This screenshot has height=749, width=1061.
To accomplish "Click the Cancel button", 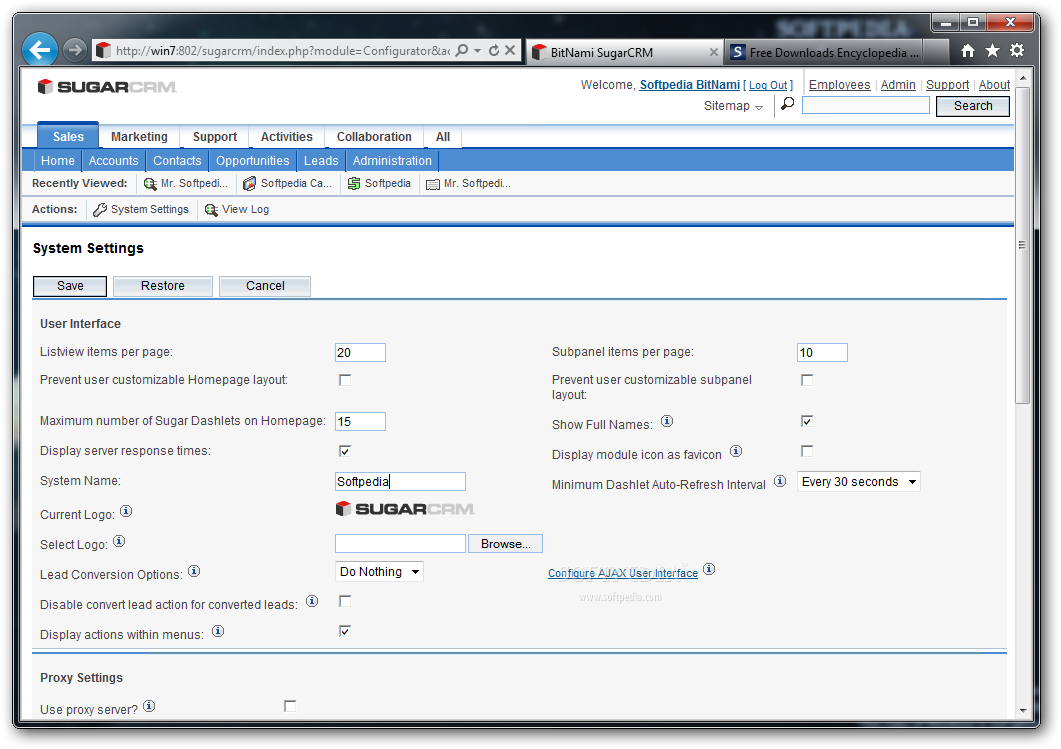I will pos(265,286).
